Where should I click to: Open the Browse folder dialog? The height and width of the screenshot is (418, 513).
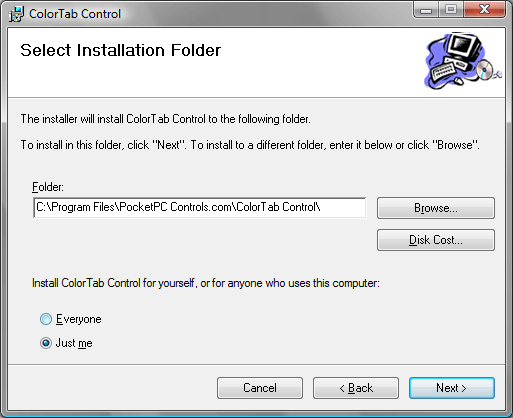[x=436, y=208]
